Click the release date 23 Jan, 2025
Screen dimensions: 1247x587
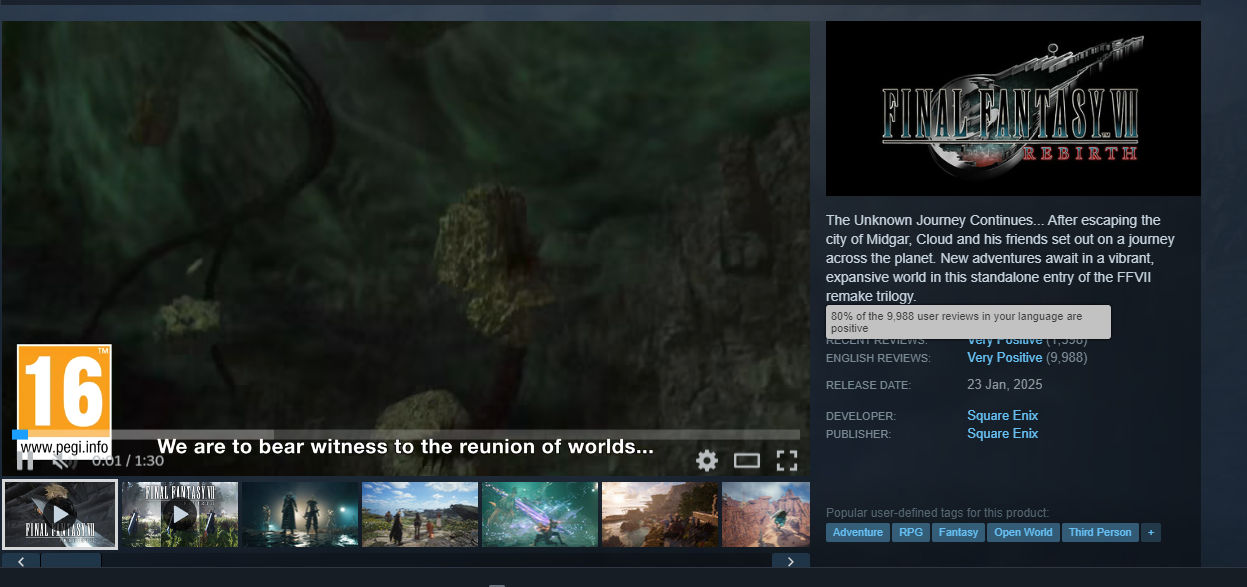(x=1004, y=384)
